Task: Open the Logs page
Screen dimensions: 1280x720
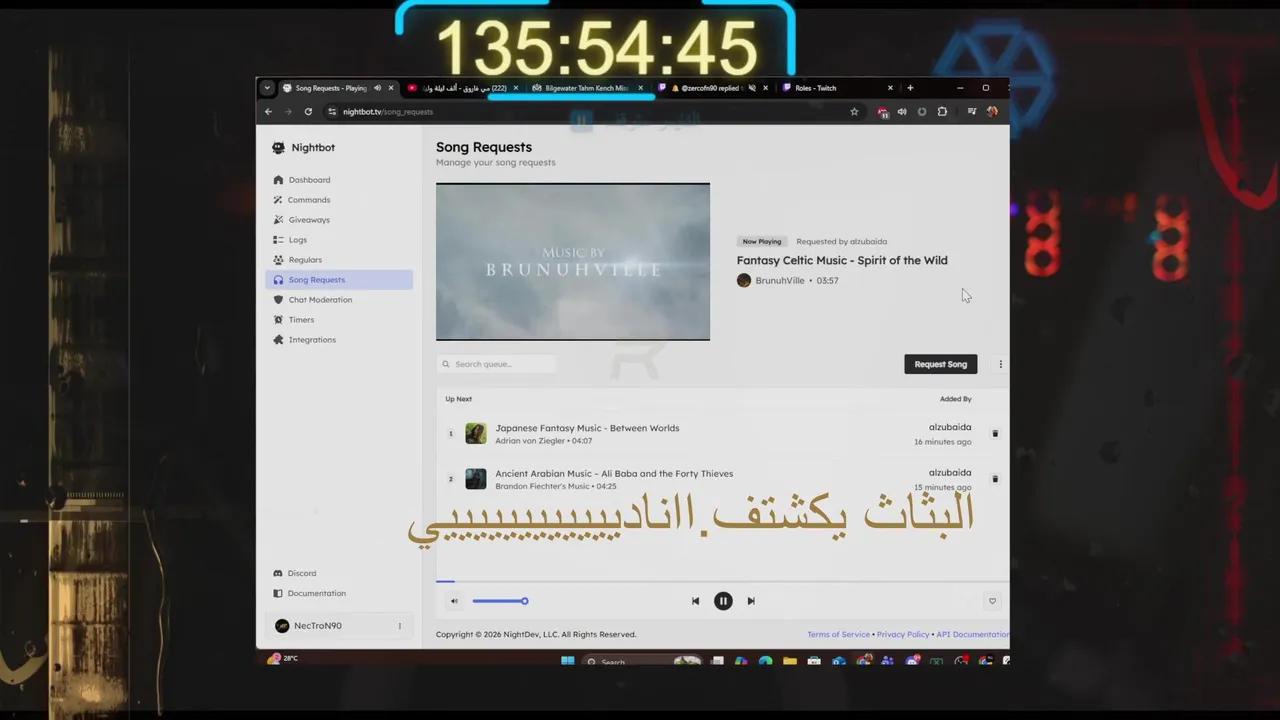Action: tap(339, 240)
